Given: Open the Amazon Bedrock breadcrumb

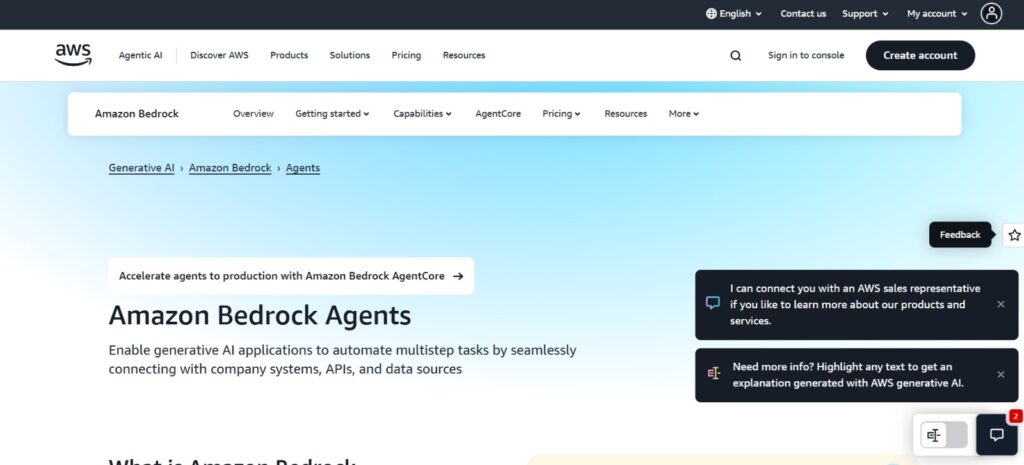Looking at the screenshot, I should [x=230, y=168].
